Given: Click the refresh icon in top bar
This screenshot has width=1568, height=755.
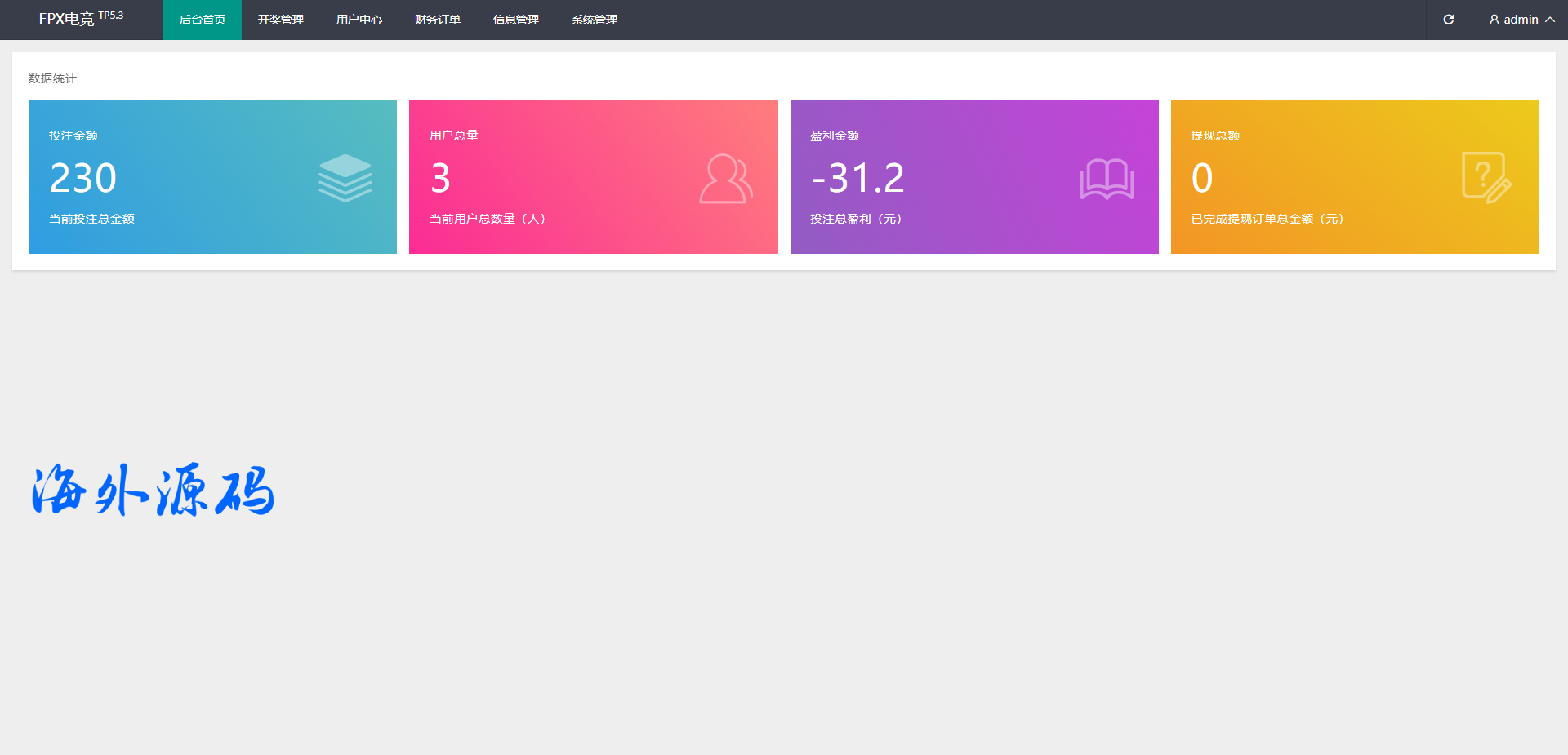Looking at the screenshot, I should coord(1448,20).
